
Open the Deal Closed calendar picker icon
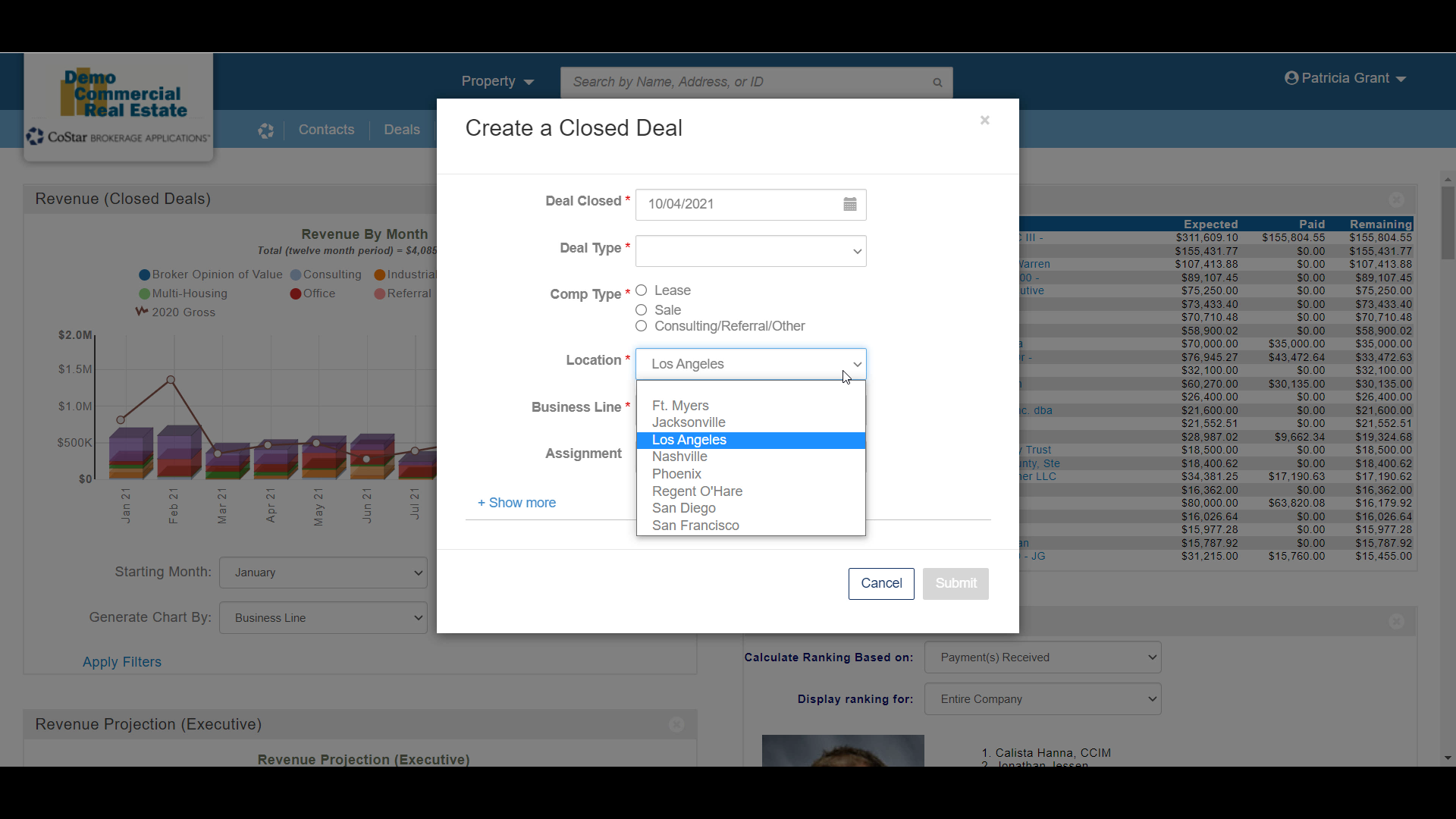coord(849,204)
